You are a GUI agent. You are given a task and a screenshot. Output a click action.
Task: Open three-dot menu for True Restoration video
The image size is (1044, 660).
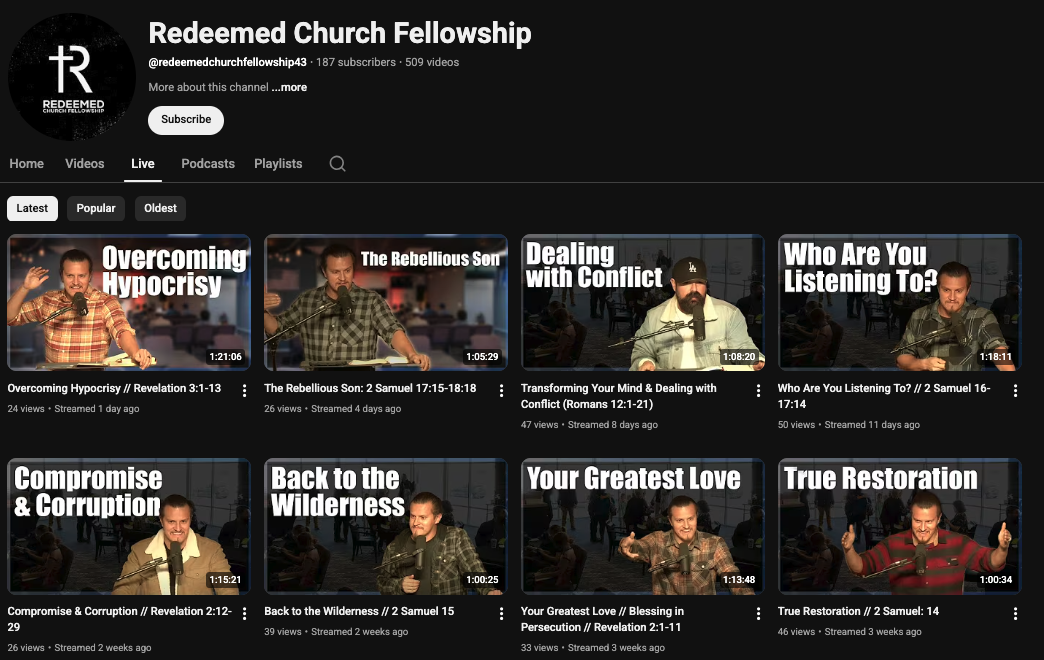[x=1015, y=614]
